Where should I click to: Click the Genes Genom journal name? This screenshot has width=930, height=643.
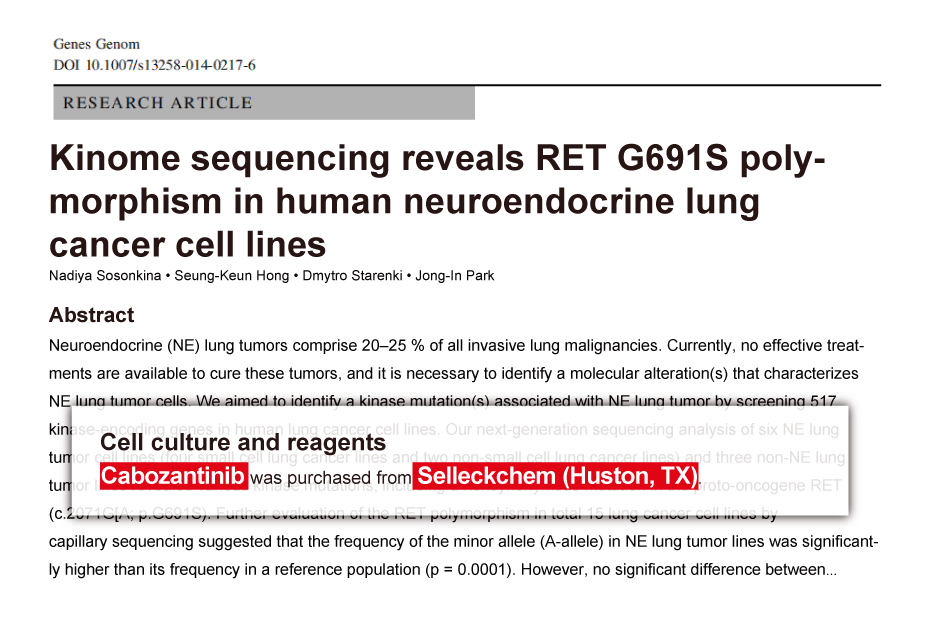click(x=96, y=44)
